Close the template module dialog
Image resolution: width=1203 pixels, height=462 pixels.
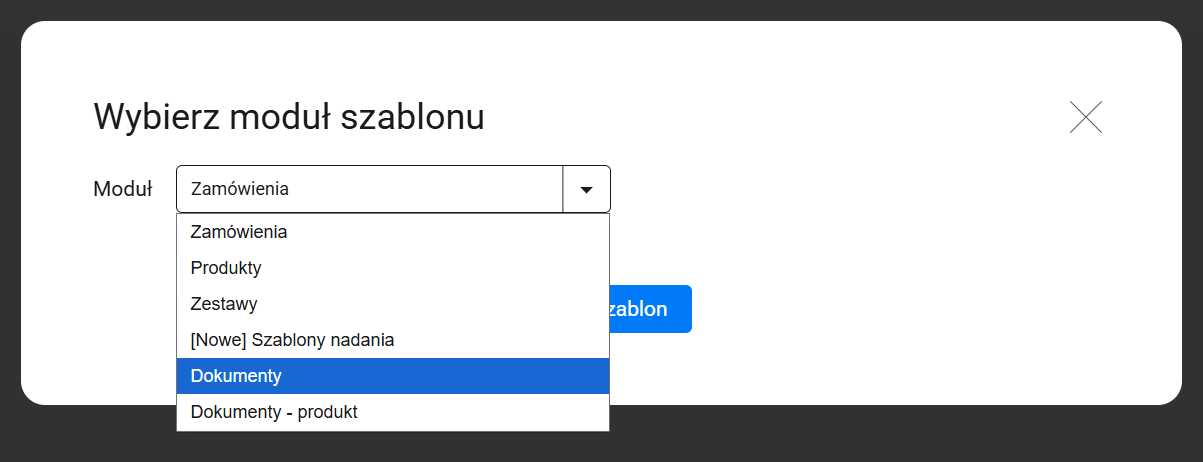point(1085,117)
